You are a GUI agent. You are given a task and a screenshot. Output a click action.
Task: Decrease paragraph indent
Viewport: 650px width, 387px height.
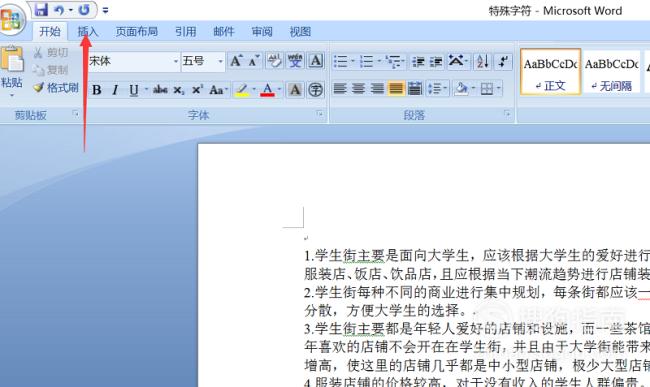[418, 62]
